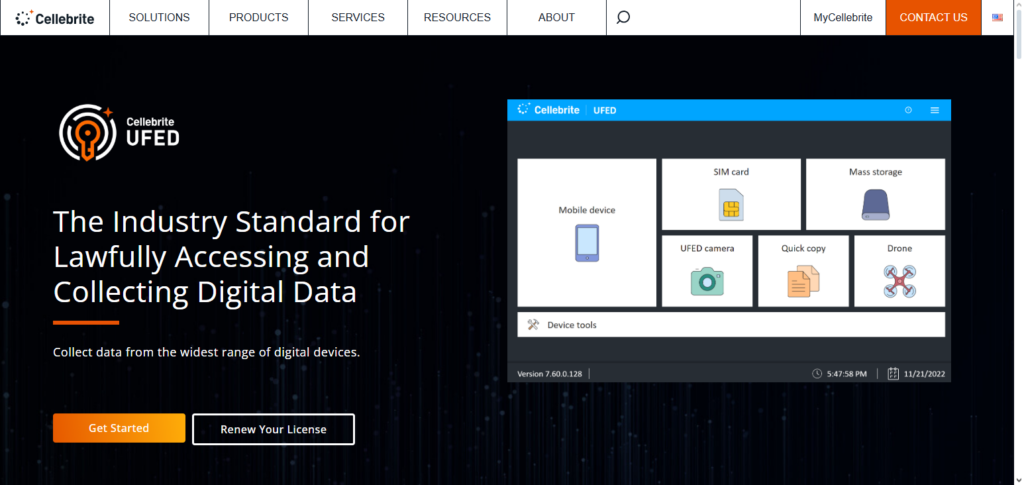
Task: Select the Mass storage drive icon
Action: 875,204
